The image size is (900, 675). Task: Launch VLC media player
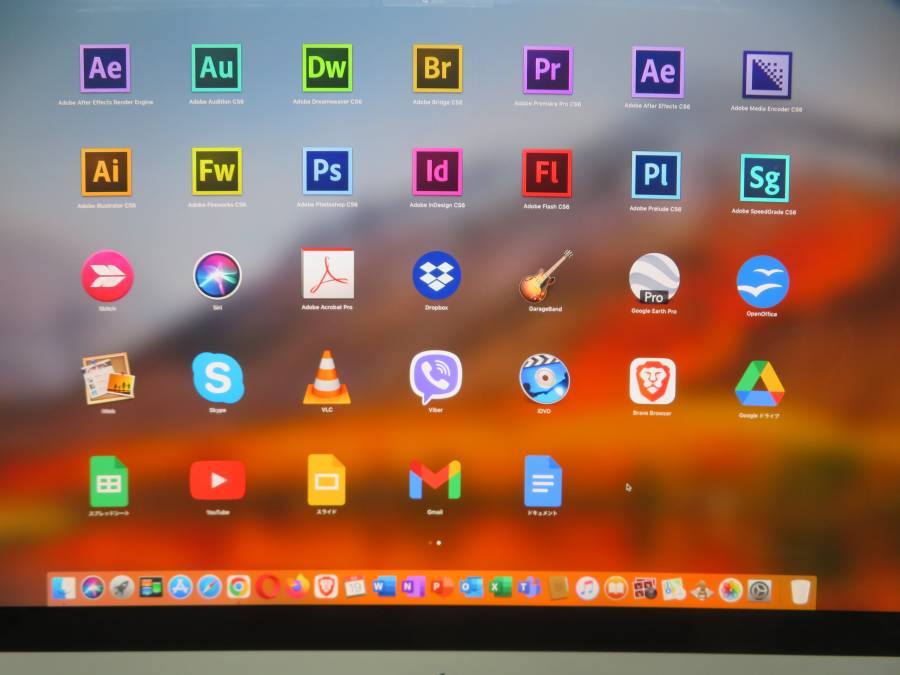(327, 377)
